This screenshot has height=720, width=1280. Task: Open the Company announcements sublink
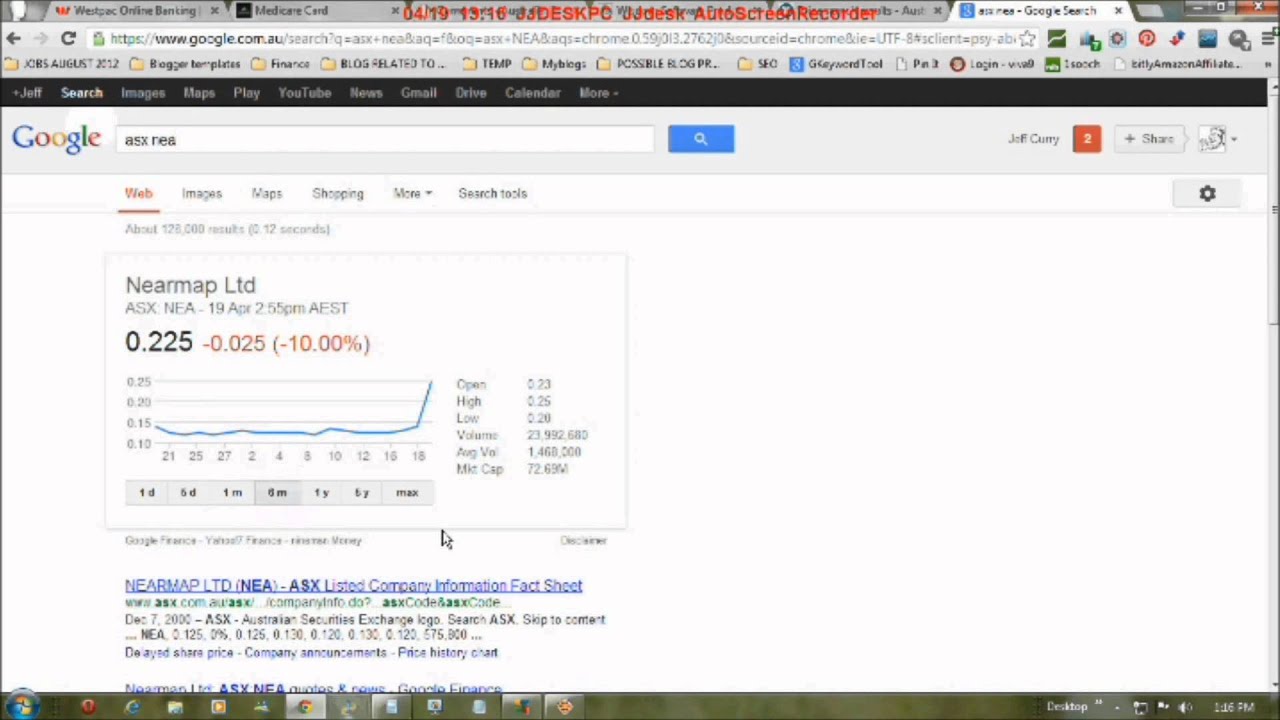[x=315, y=653]
